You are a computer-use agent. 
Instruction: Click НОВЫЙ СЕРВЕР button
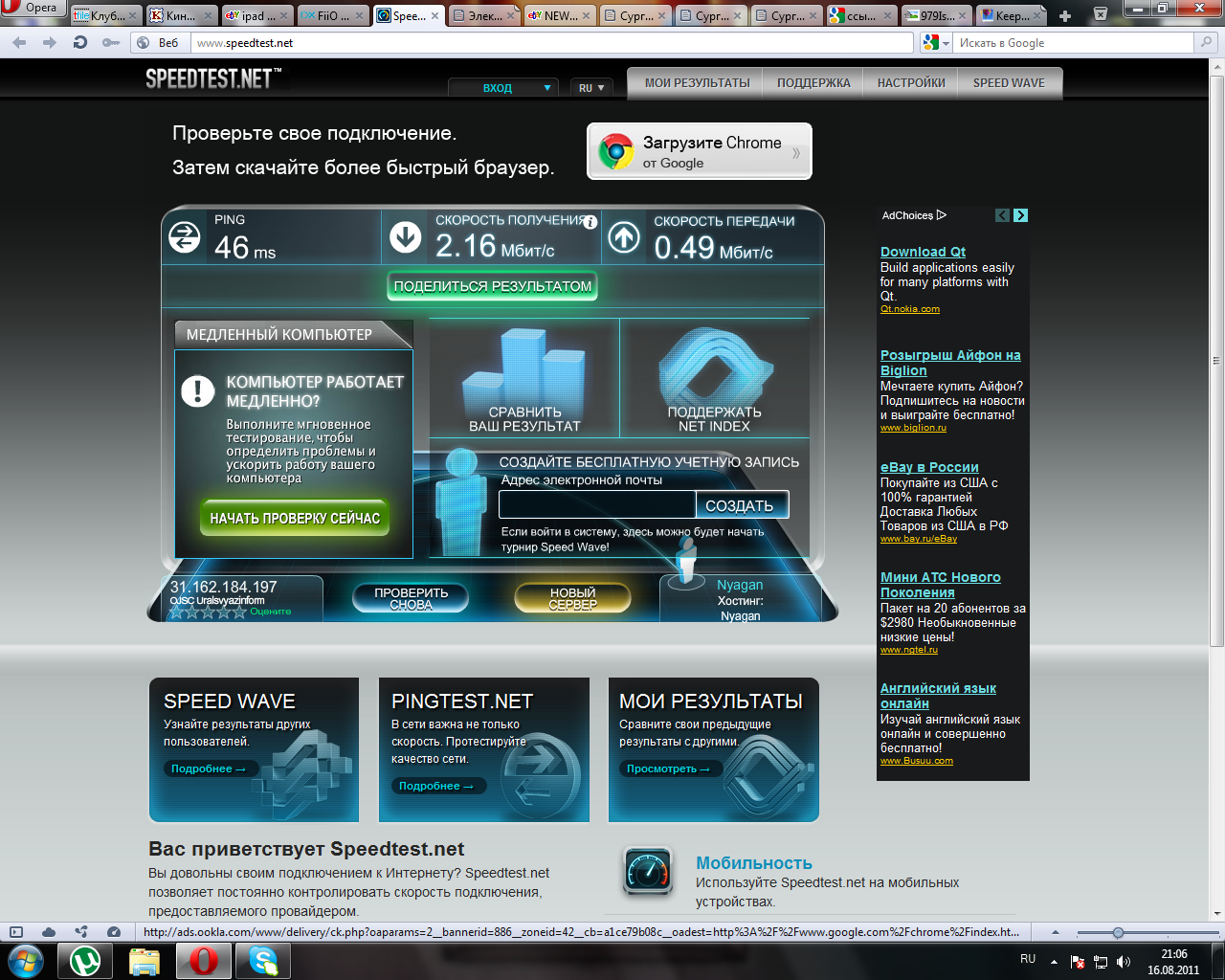pos(572,598)
